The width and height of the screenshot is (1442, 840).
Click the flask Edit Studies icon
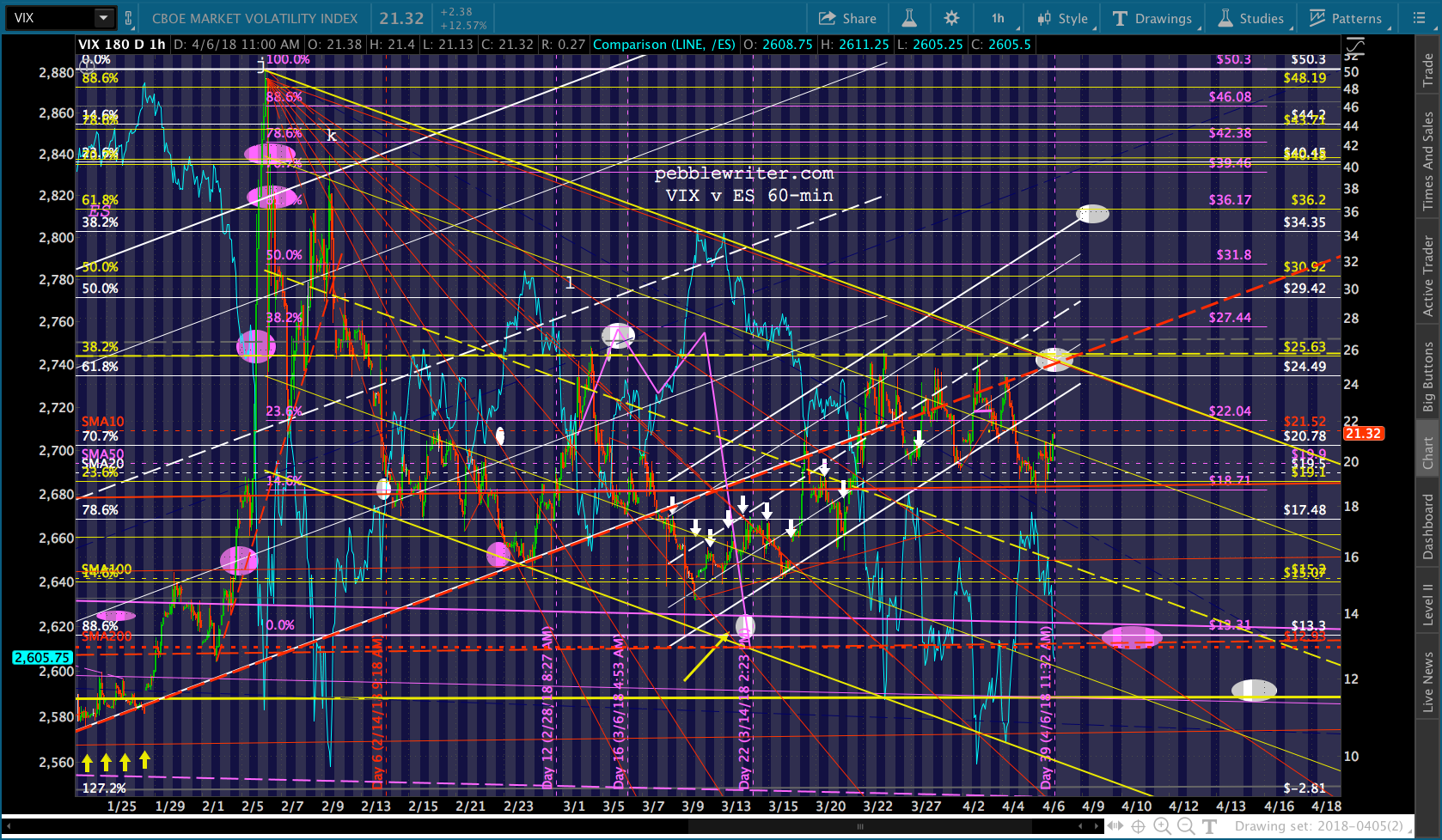908,18
